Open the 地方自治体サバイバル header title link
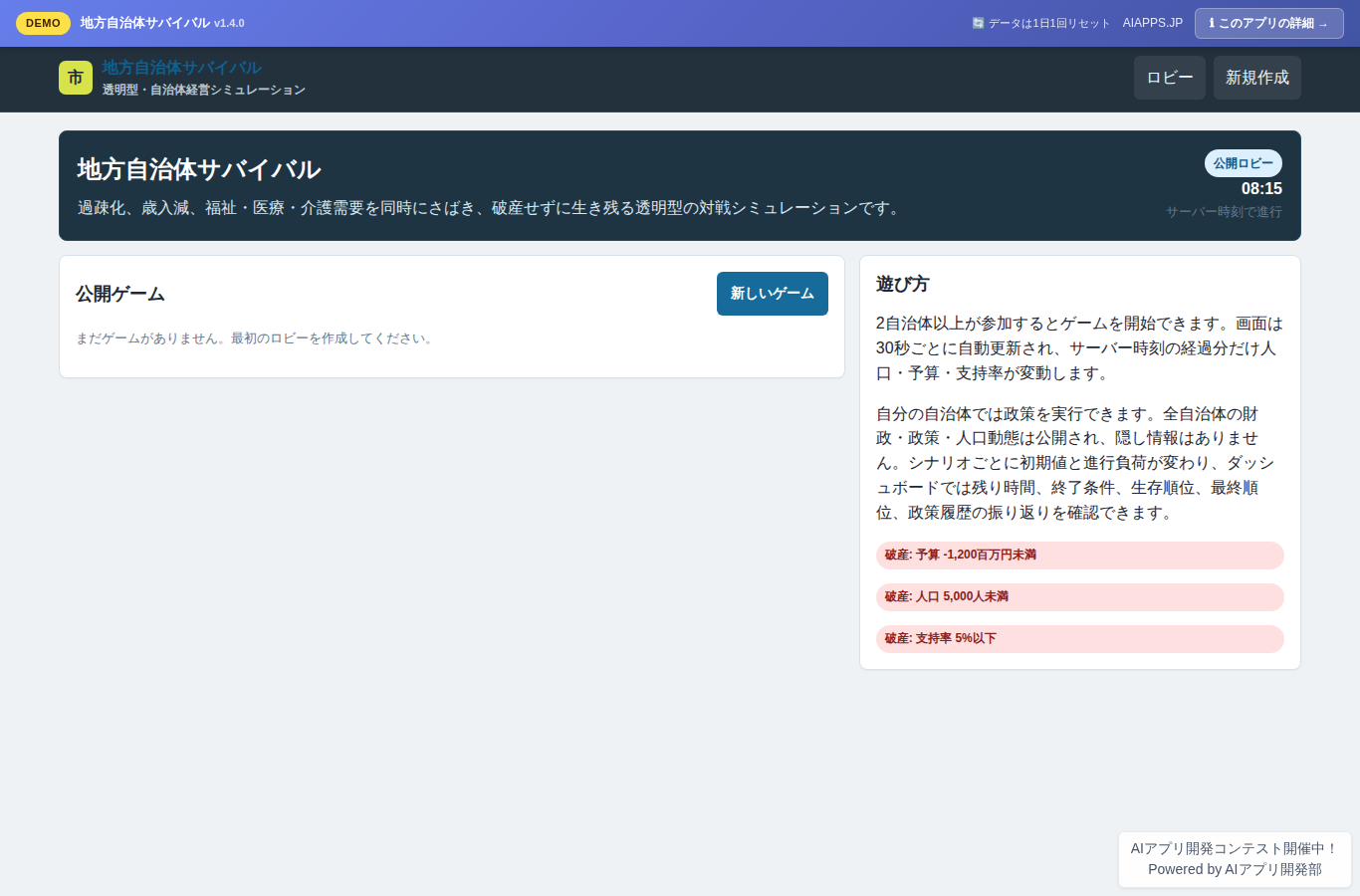Image resolution: width=1360 pixels, height=896 pixels. 181,68
